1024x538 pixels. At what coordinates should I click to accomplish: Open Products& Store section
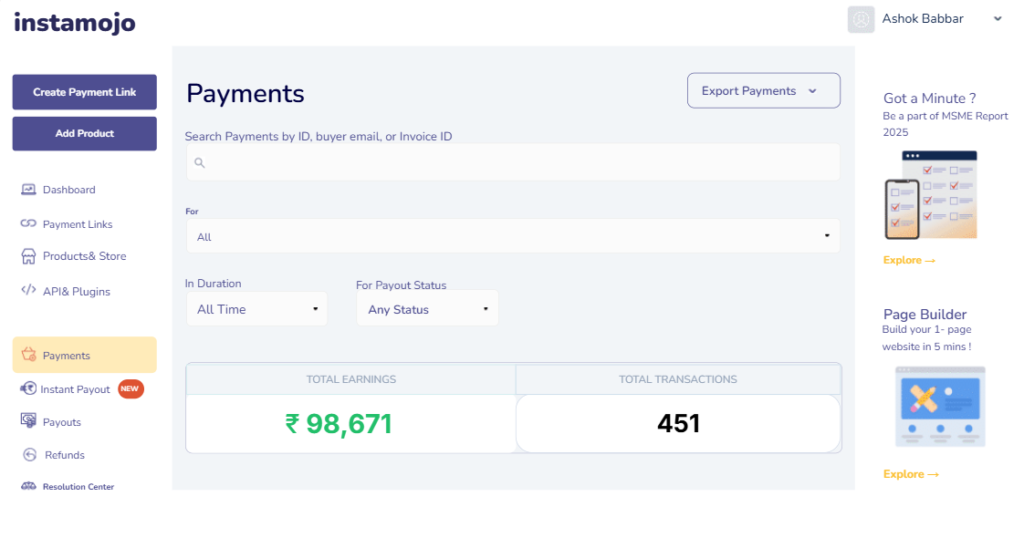coord(84,256)
